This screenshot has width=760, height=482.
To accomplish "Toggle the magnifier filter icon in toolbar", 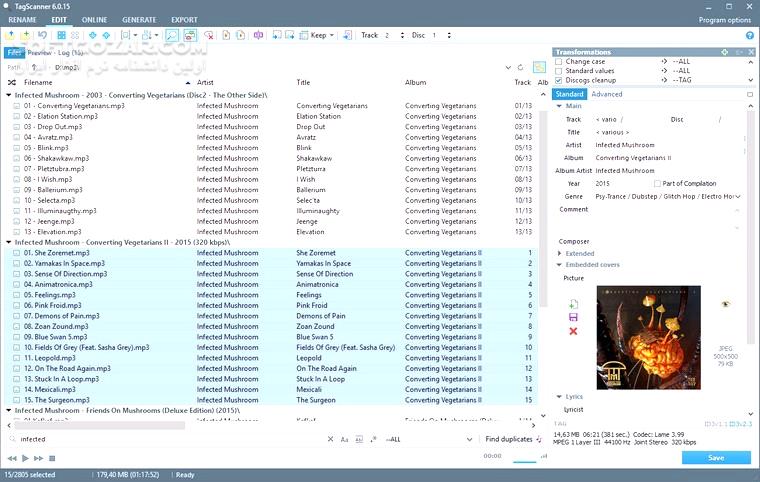I will coord(172,35).
